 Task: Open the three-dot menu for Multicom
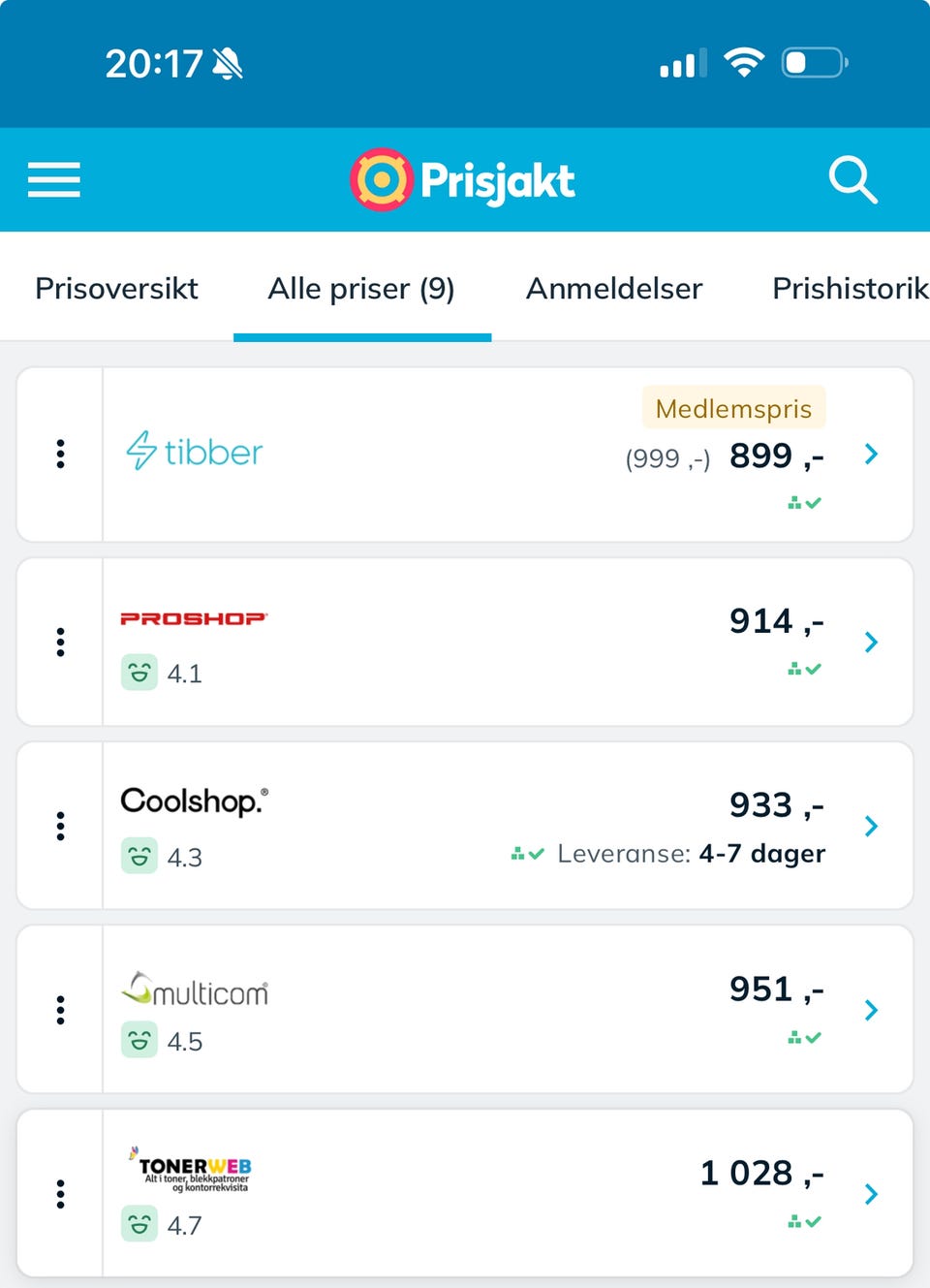(61, 1010)
